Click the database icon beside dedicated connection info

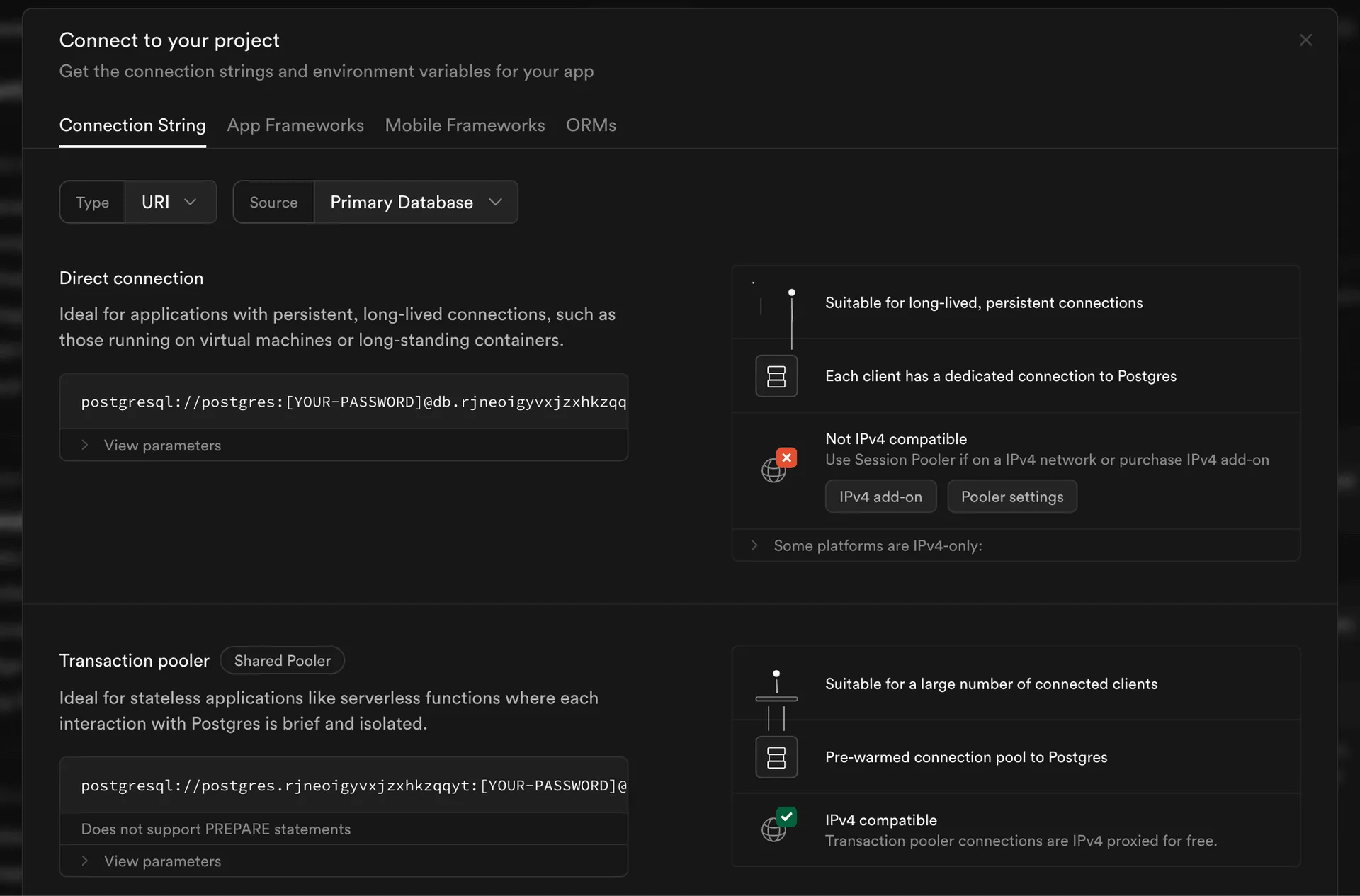(776, 376)
